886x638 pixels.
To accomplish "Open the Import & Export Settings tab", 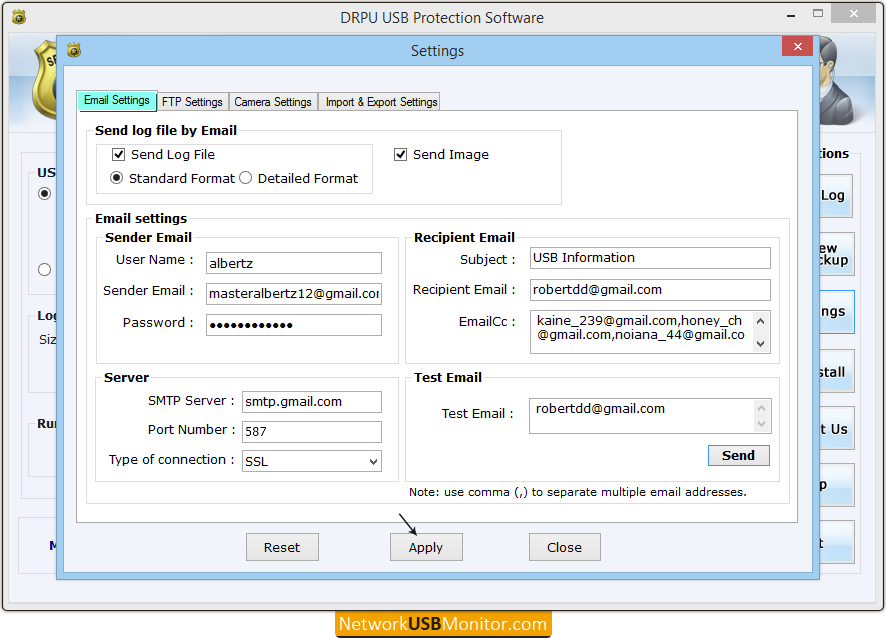I will (x=381, y=102).
